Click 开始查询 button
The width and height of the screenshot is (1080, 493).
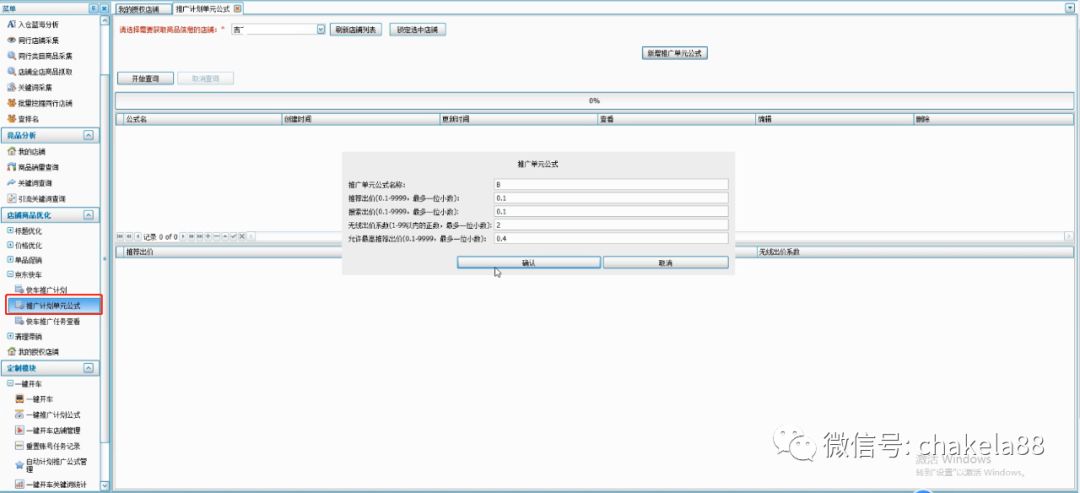pos(145,79)
